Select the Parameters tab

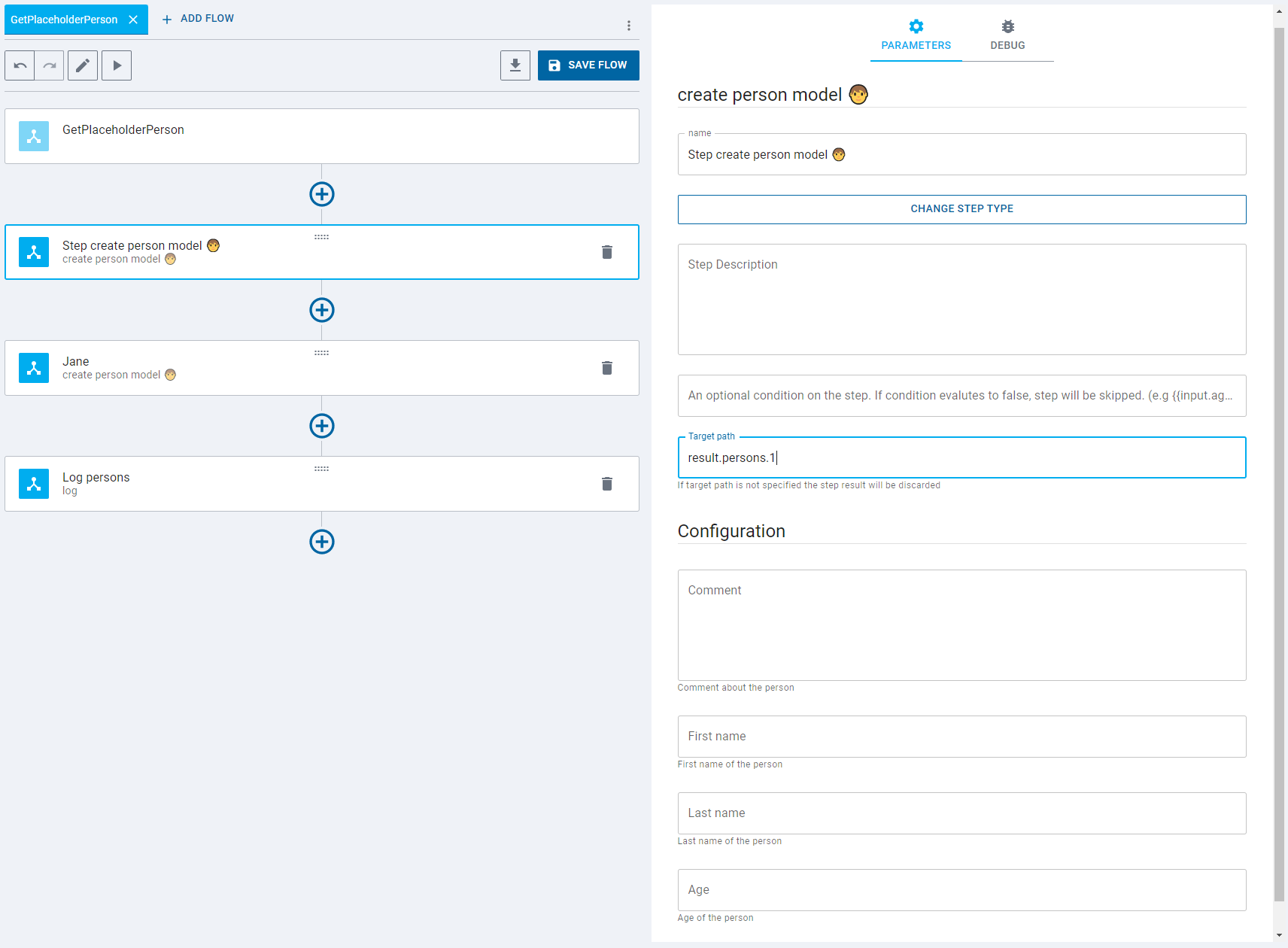[x=916, y=35]
